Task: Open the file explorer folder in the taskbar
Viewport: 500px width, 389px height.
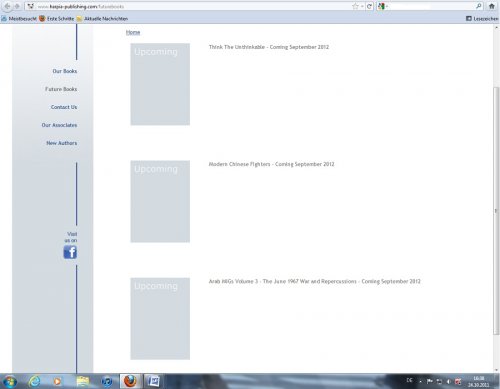Action: [x=82, y=381]
